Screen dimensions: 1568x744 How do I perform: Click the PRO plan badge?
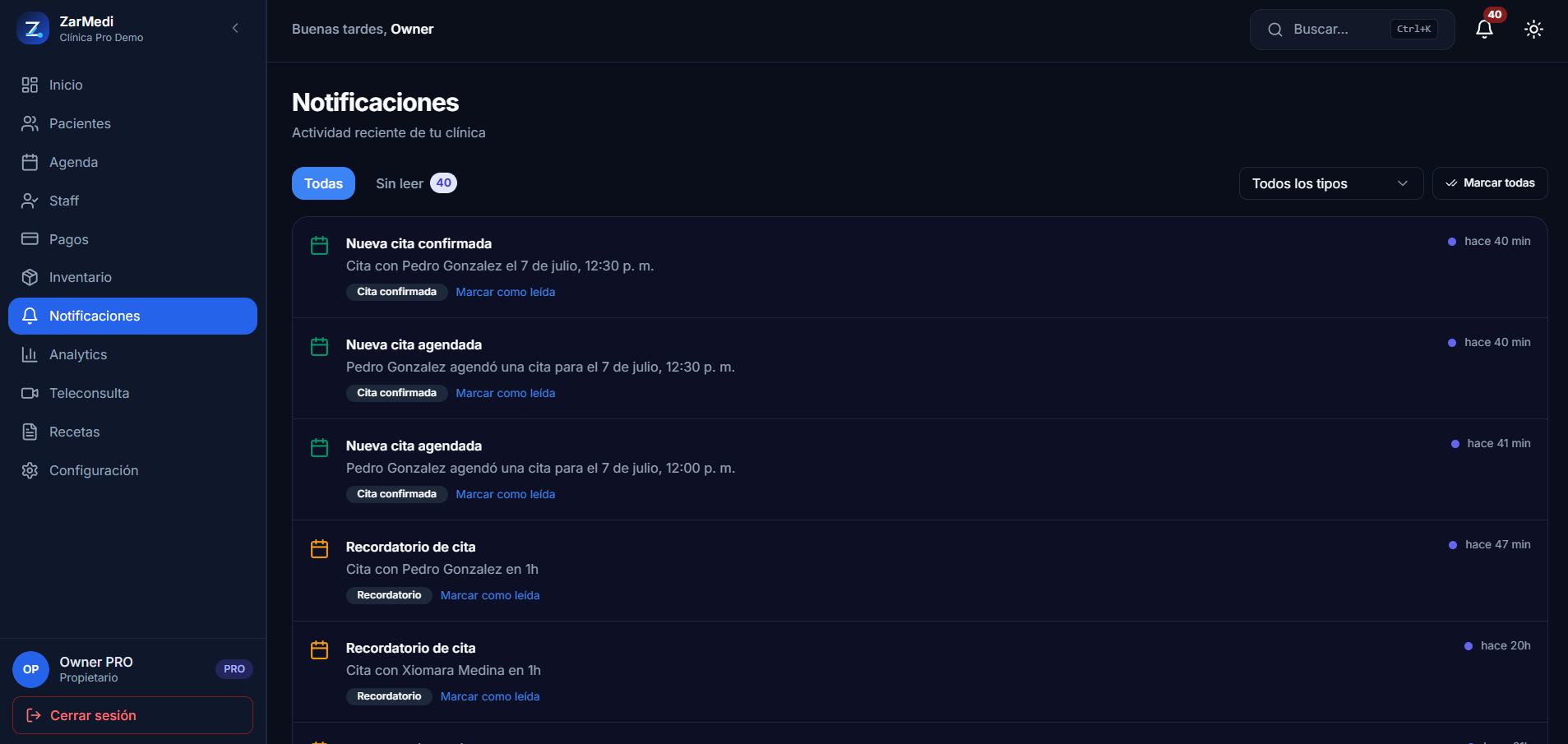pos(234,669)
